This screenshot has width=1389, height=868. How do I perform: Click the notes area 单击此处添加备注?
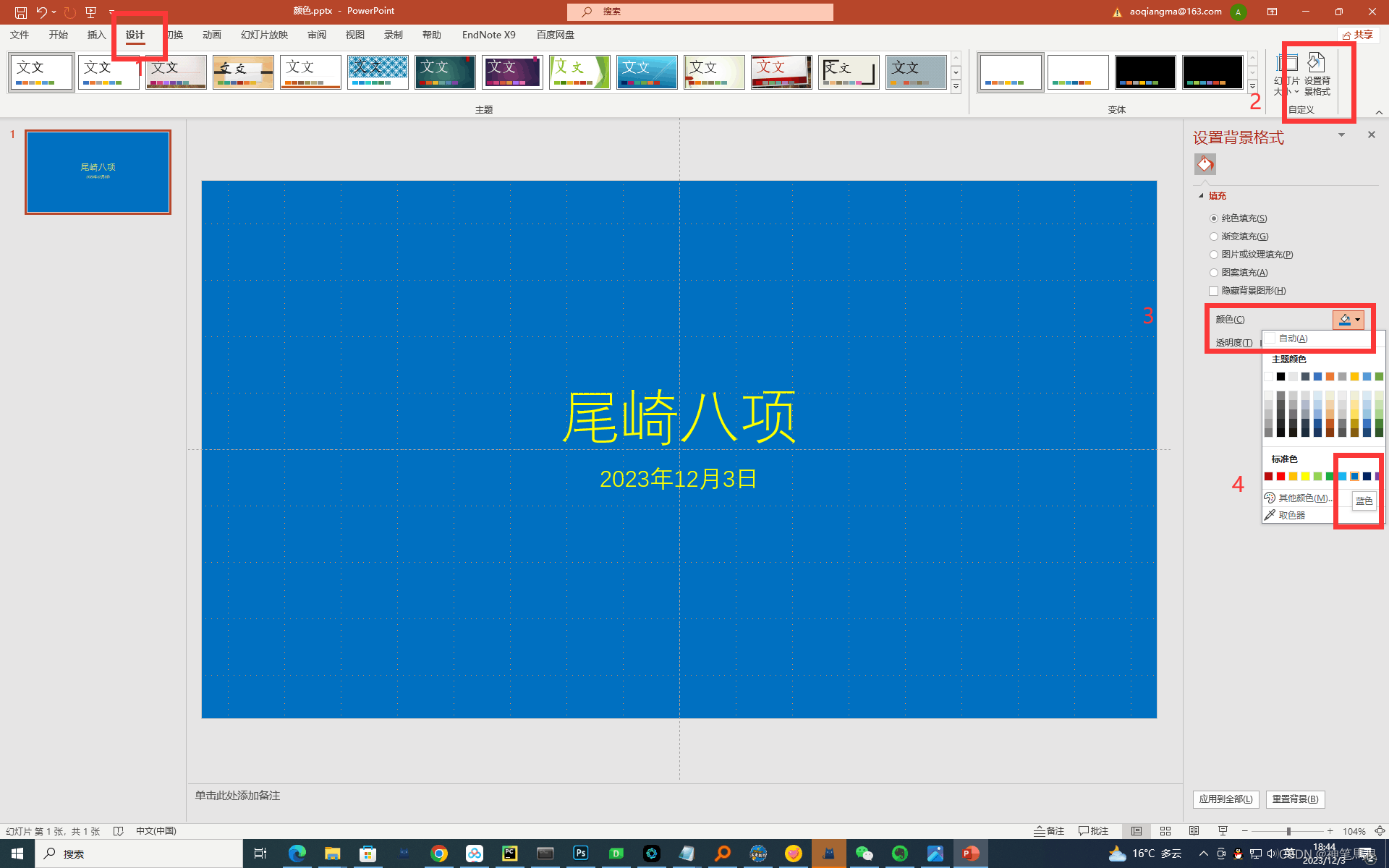237,796
